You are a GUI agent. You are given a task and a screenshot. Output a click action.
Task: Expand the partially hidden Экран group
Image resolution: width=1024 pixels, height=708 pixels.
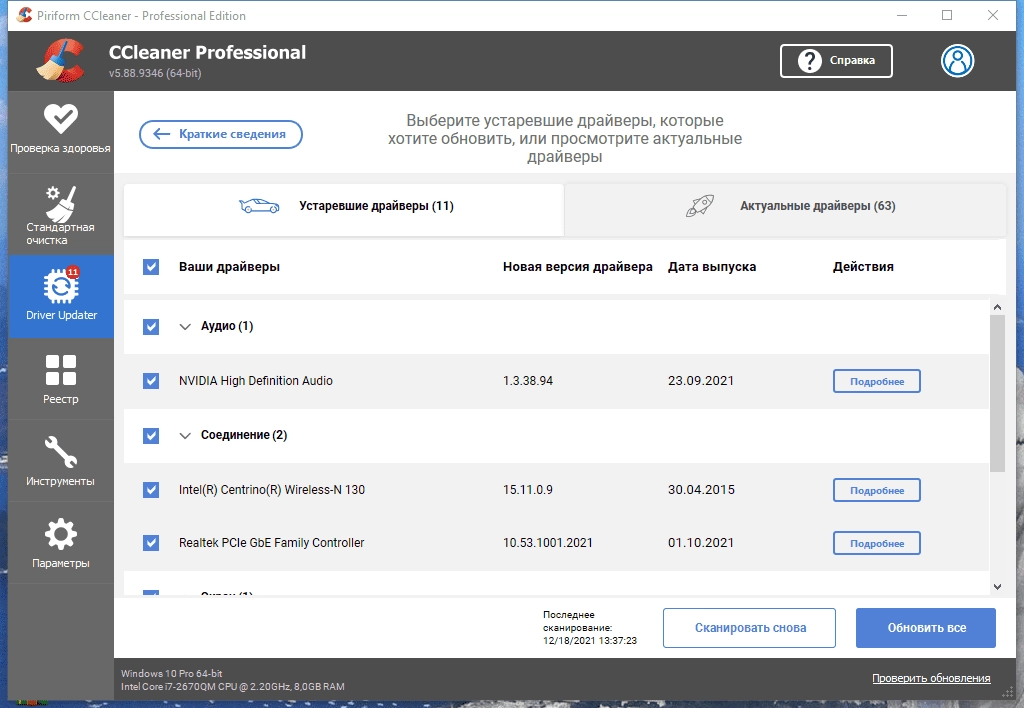(186, 595)
